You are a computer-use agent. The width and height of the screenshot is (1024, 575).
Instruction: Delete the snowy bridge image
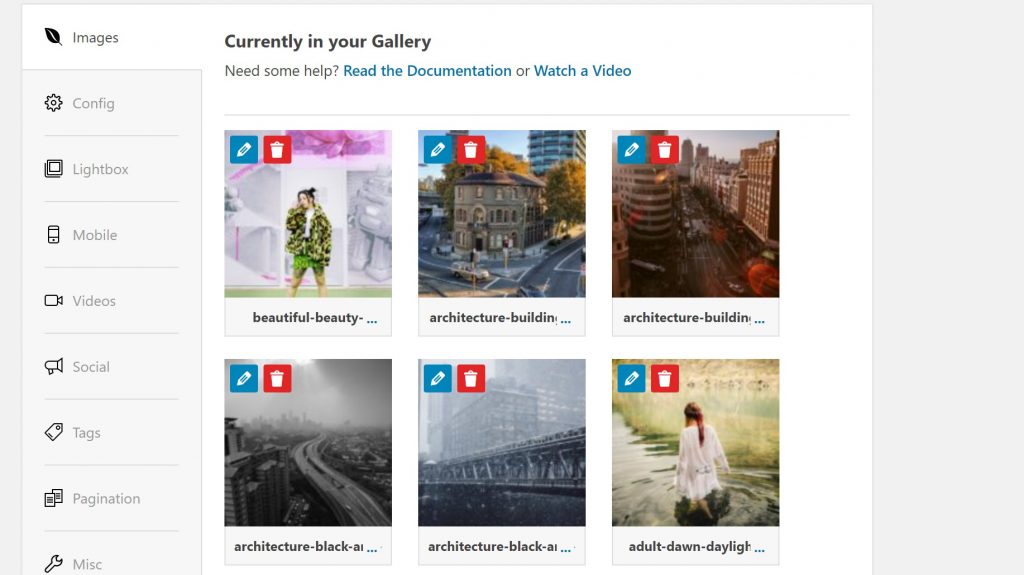pos(471,378)
